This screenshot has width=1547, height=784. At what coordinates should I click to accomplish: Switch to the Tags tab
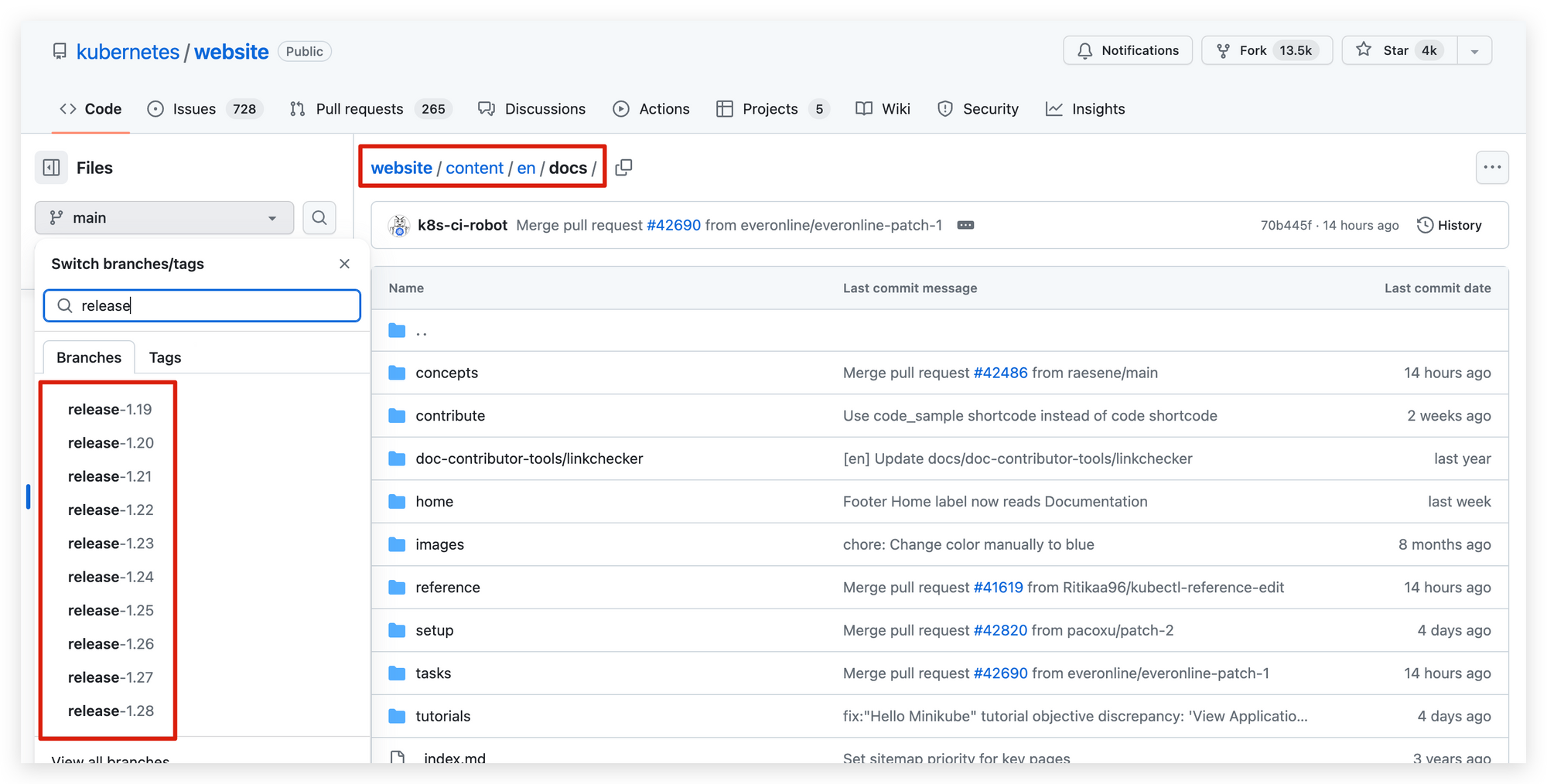165,357
